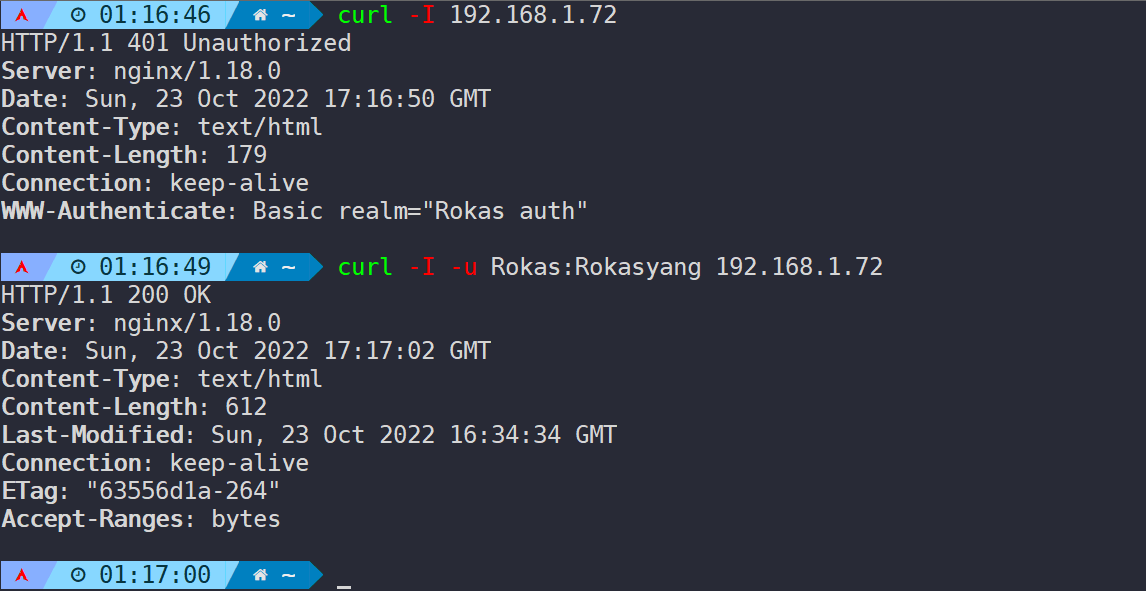Click the Arch logo in the first prompt
This screenshot has width=1146, height=591.
[x=22, y=15]
